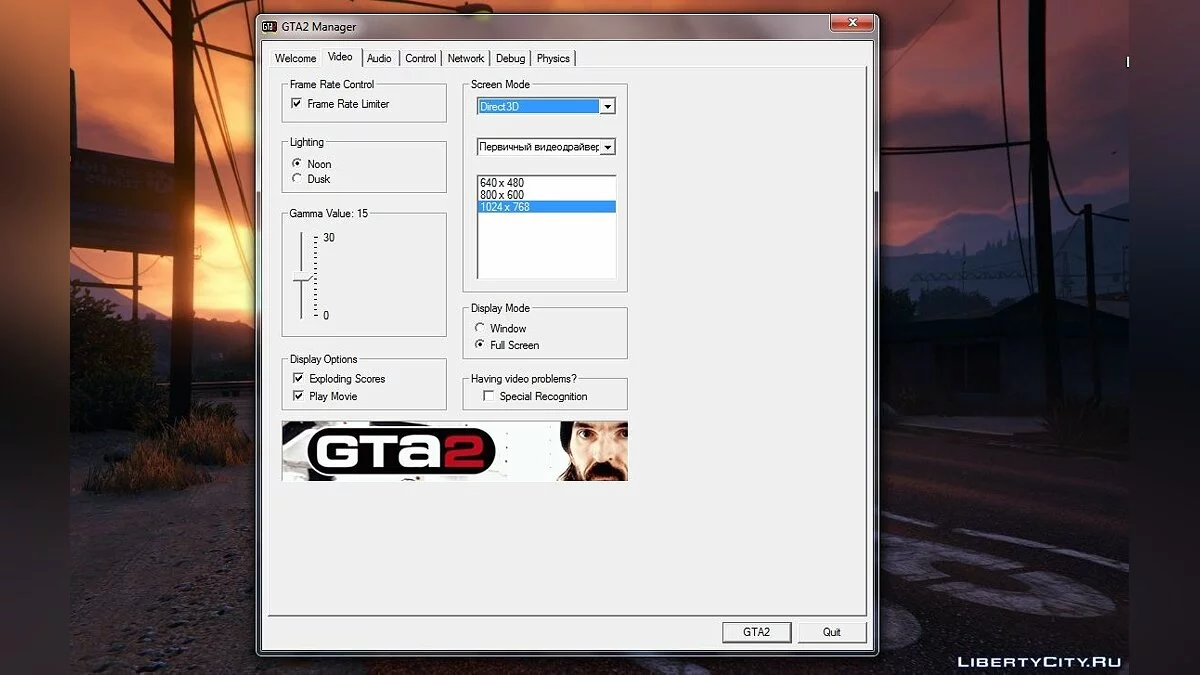Go to the Network tab
The image size is (1200, 675).
point(466,59)
